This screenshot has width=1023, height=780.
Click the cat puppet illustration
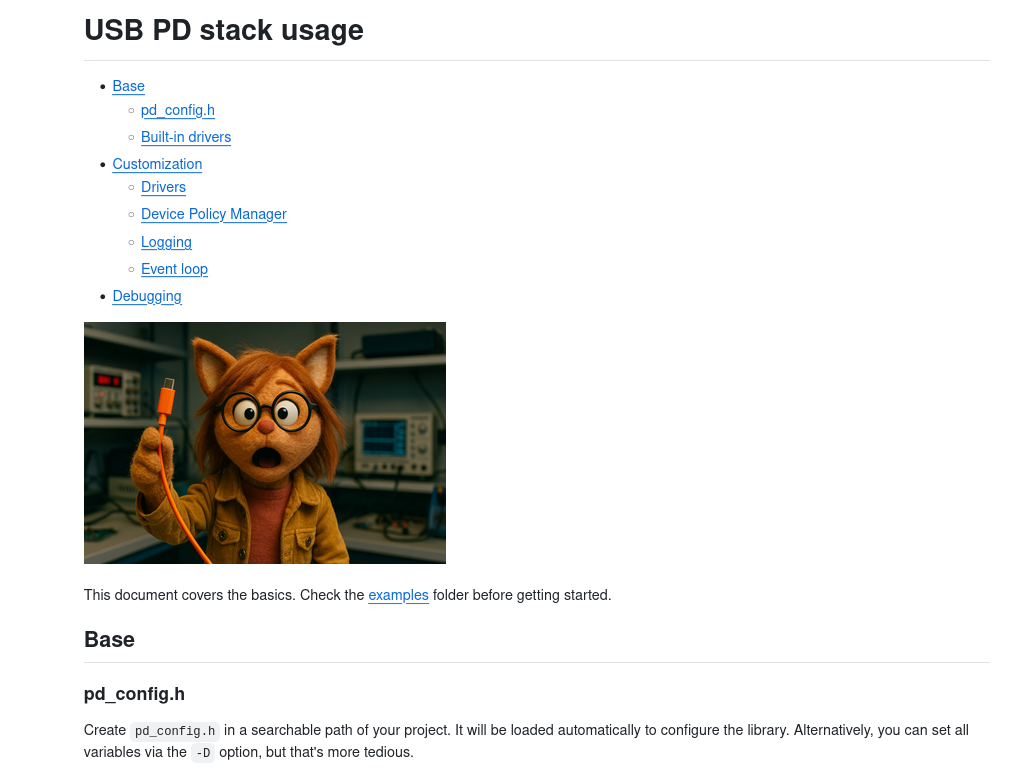(264, 442)
